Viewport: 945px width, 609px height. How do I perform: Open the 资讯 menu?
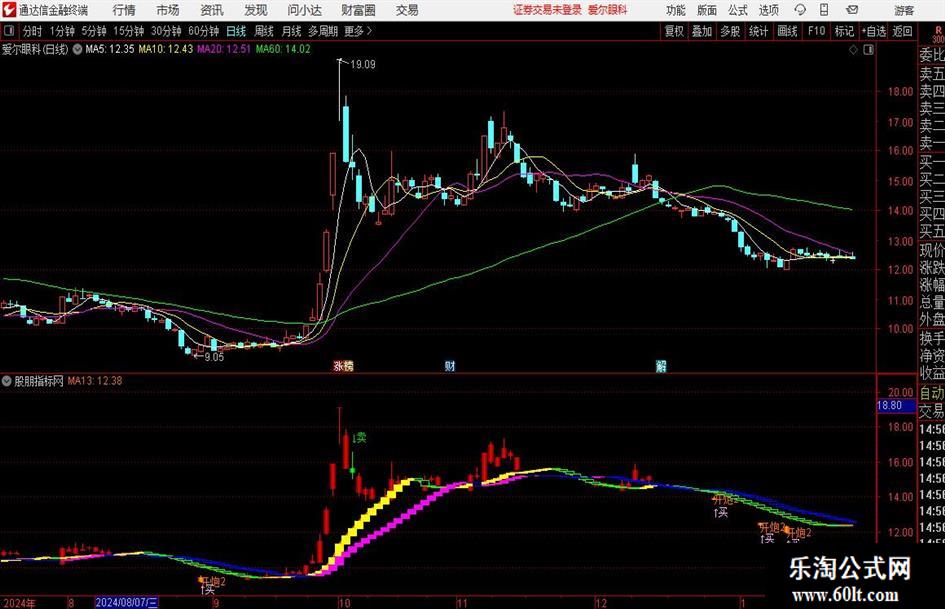[212, 10]
